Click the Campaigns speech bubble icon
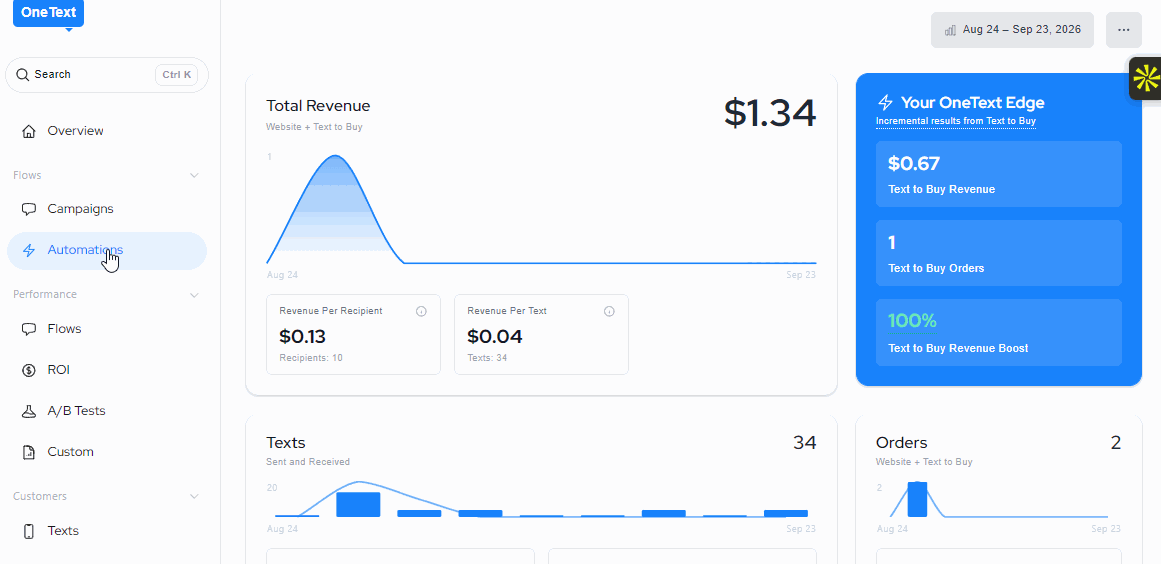 pos(29,209)
